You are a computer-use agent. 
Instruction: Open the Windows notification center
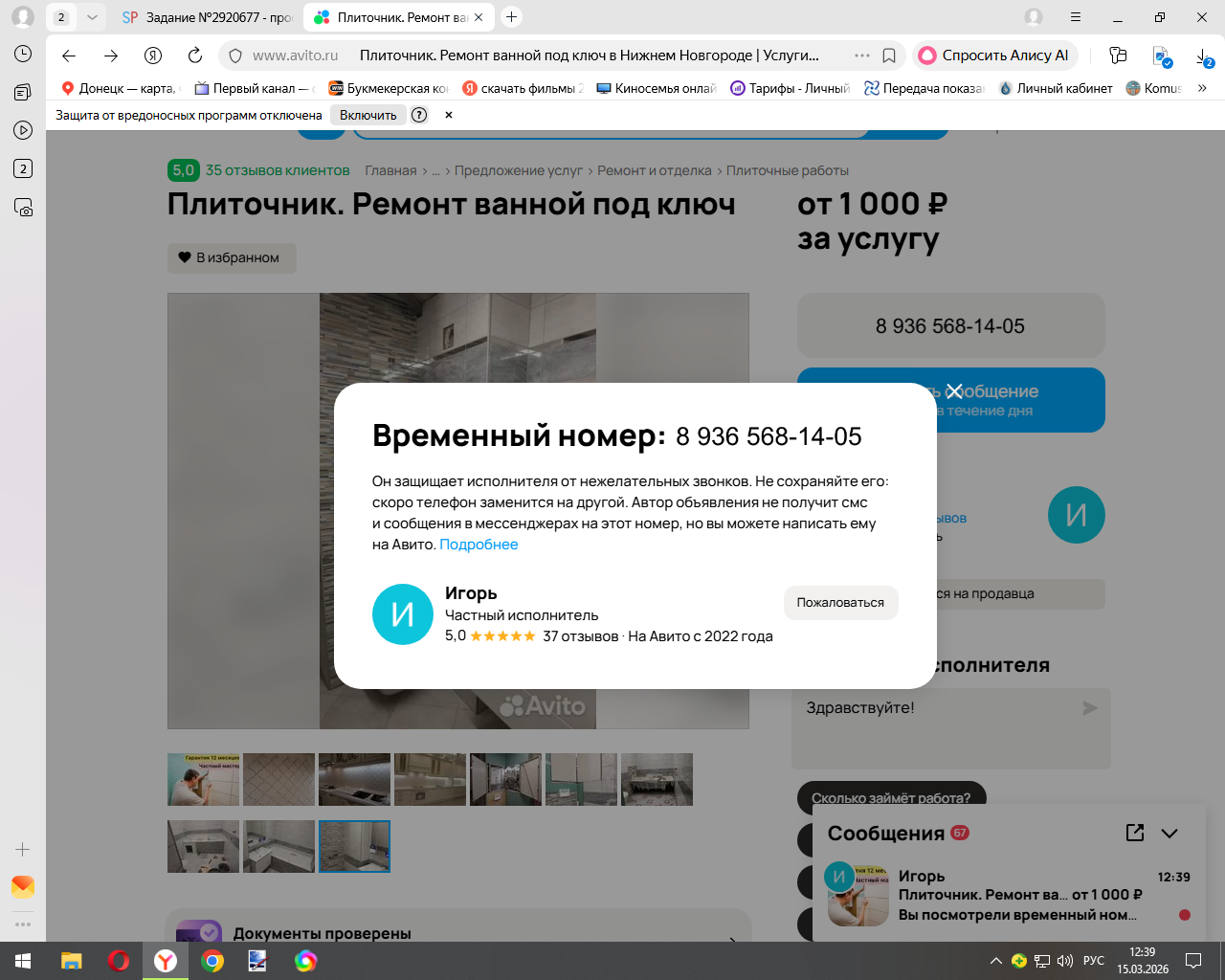point(1193,961)
